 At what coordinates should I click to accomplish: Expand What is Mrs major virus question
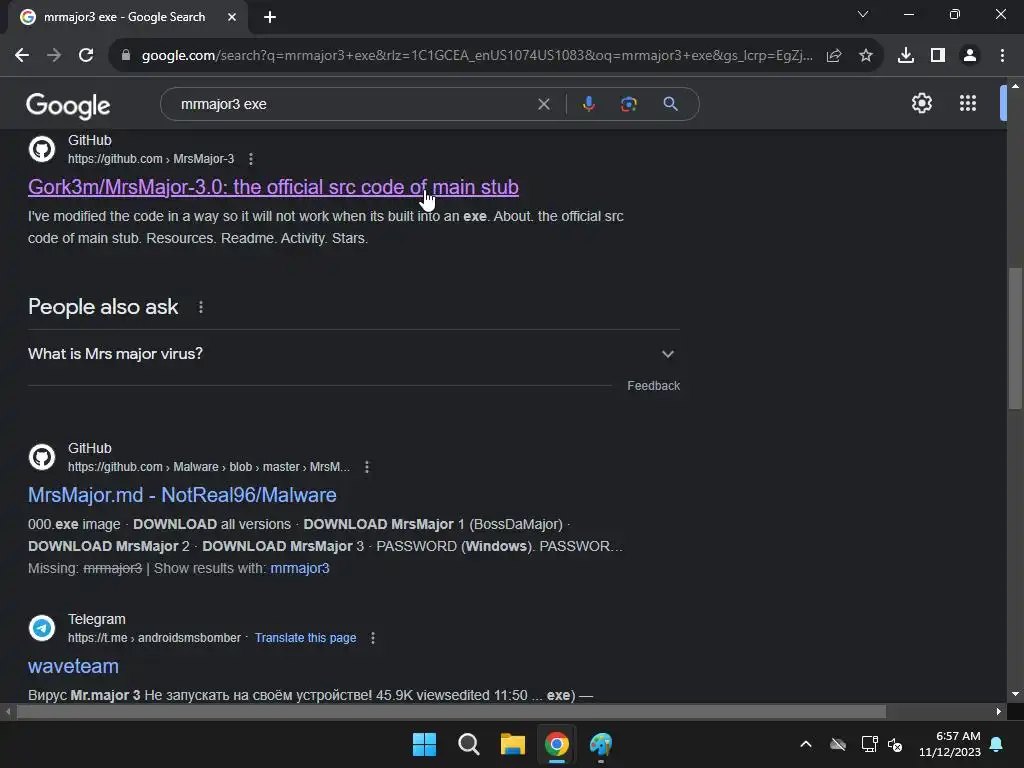click(353, 354)
